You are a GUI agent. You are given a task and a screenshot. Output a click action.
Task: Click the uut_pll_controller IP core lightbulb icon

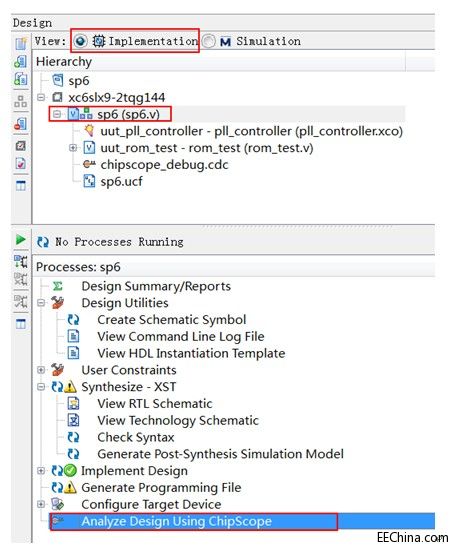[x=89, y=131]
